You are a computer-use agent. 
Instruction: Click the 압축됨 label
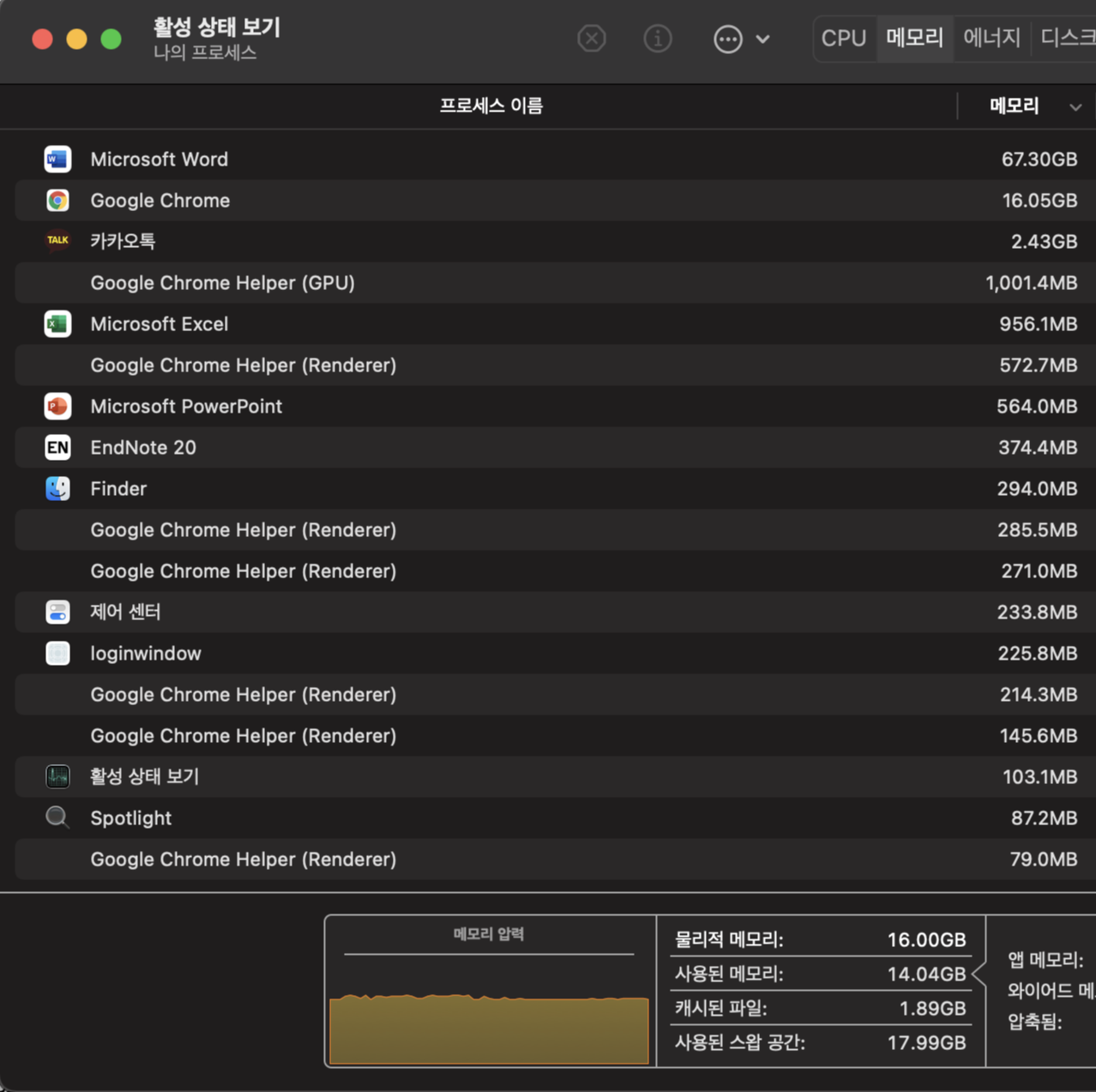(x=1035, y=1022)
